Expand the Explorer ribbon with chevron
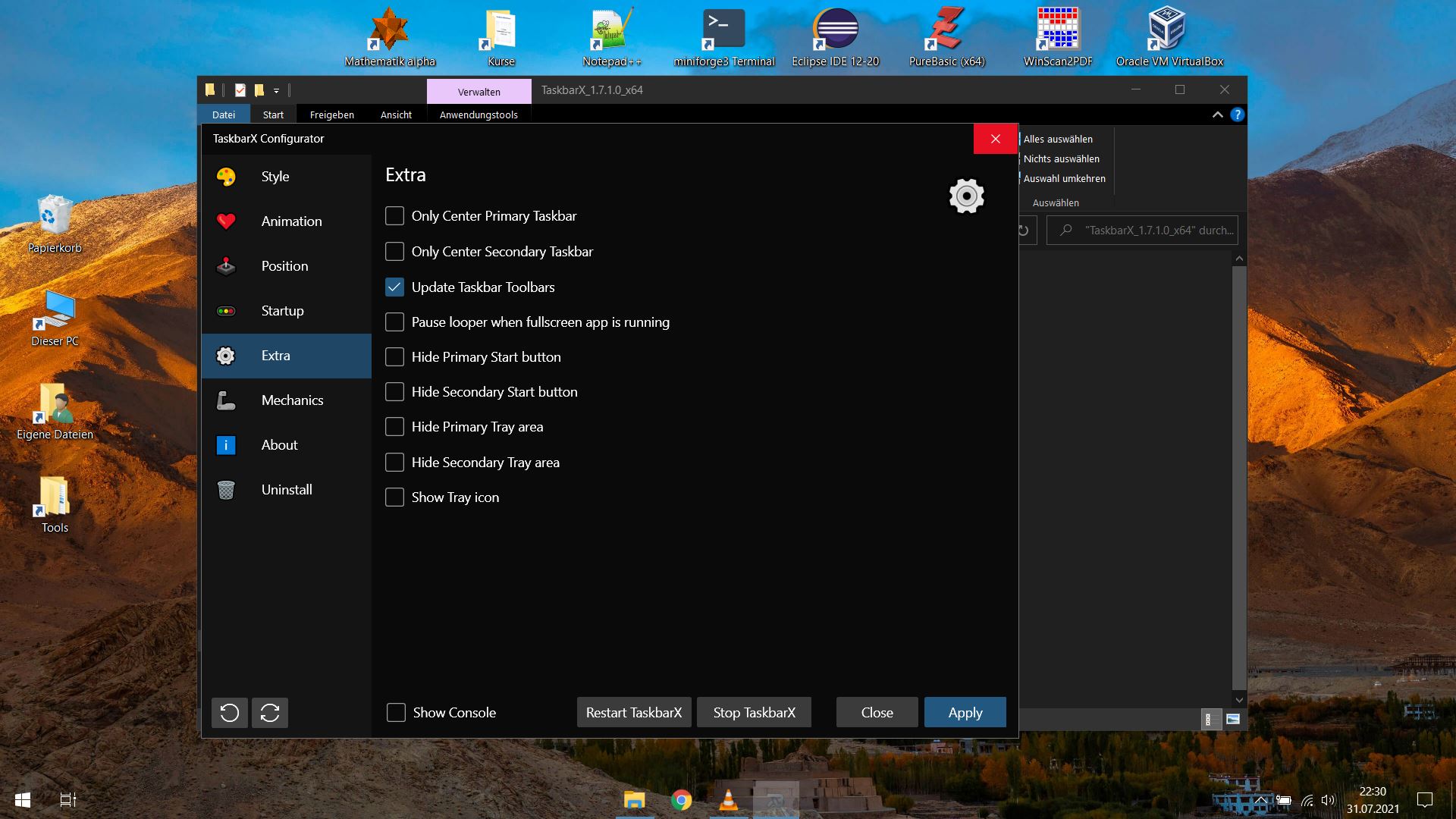 pos(1217,115)
